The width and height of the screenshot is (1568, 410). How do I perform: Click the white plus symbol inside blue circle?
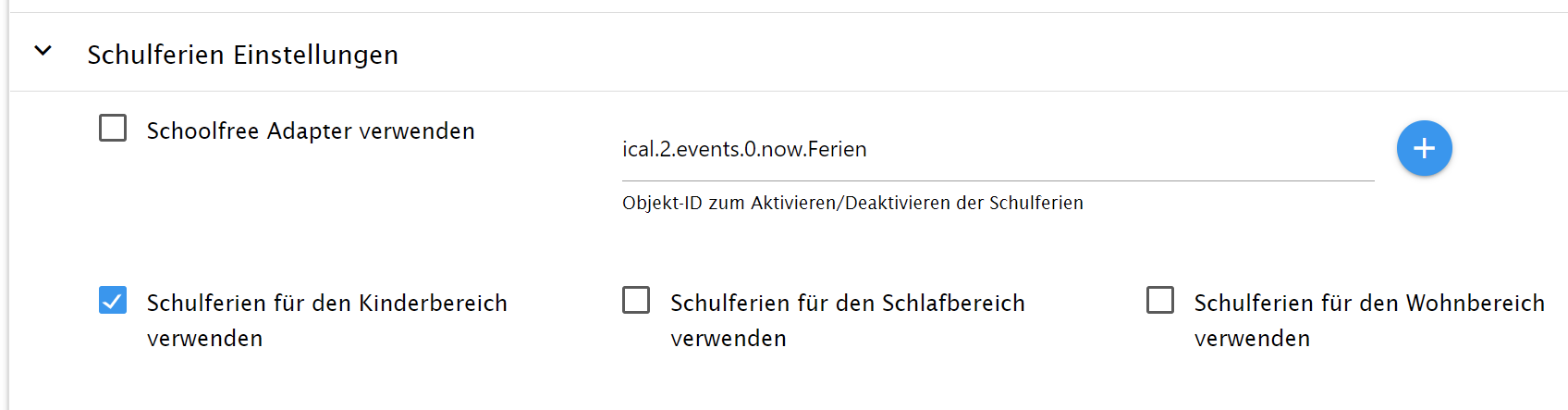(x=1424, y=148)
